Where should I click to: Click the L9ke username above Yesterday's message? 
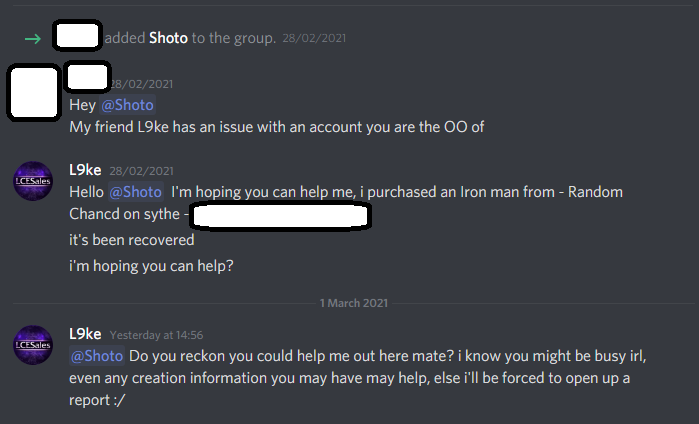(85, 334)
